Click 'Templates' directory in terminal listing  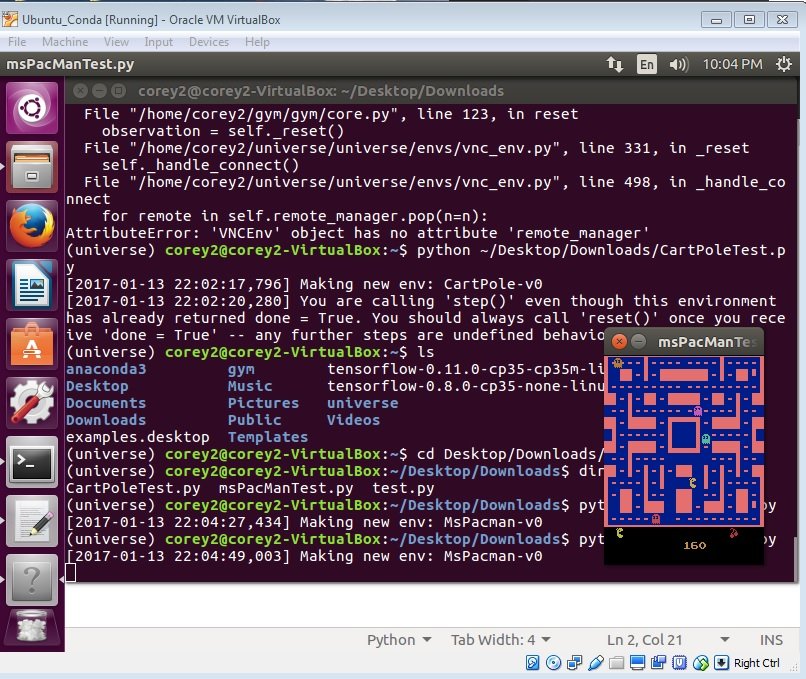point(268,437)
